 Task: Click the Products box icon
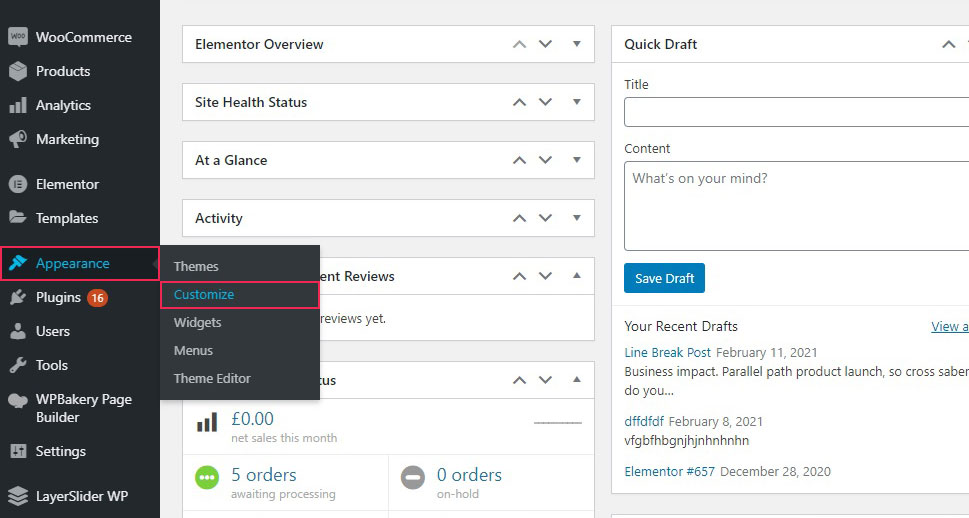[18, 71]
